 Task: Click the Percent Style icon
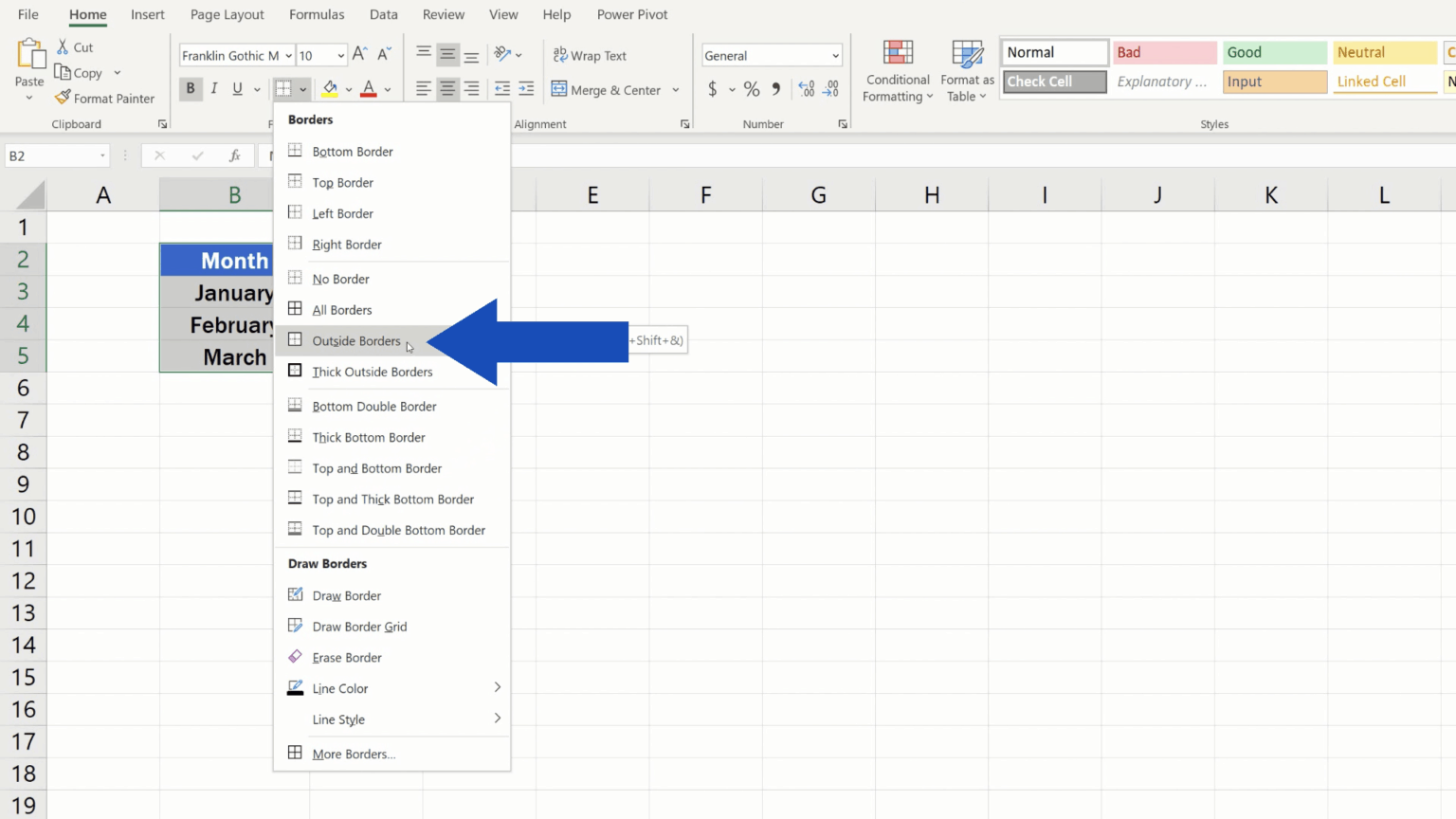click(752, 89)
